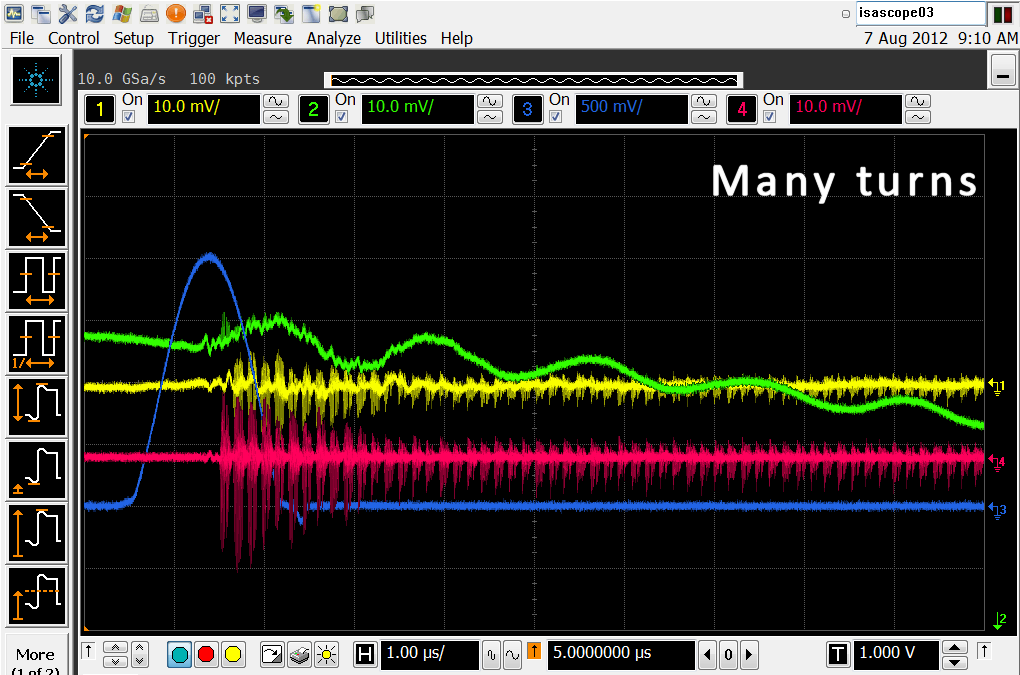
Task: Click the 1.00 µs/ horizontal scale field
Action: (x=429, y=654)
